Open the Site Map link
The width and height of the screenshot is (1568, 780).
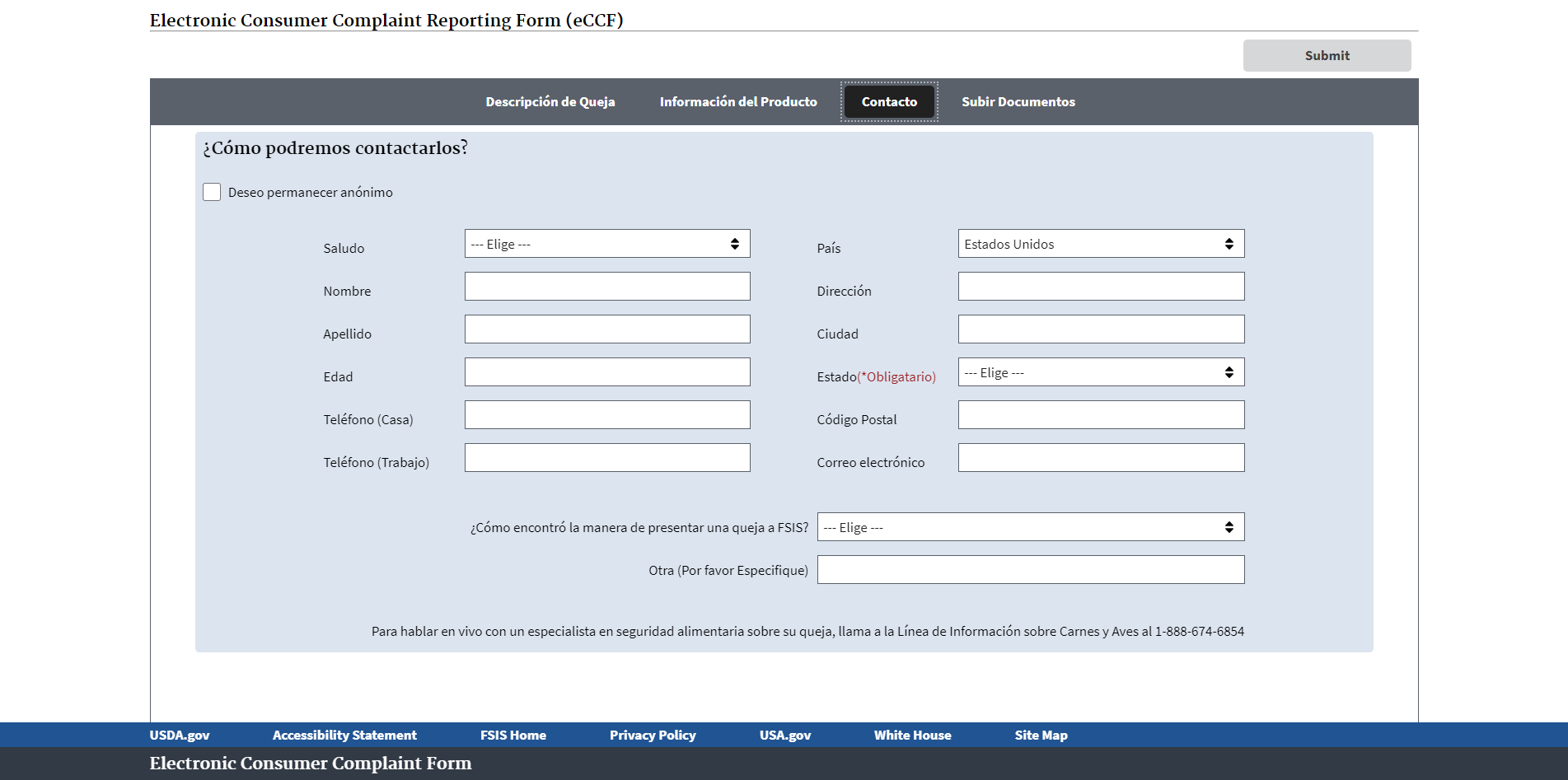1041,736
